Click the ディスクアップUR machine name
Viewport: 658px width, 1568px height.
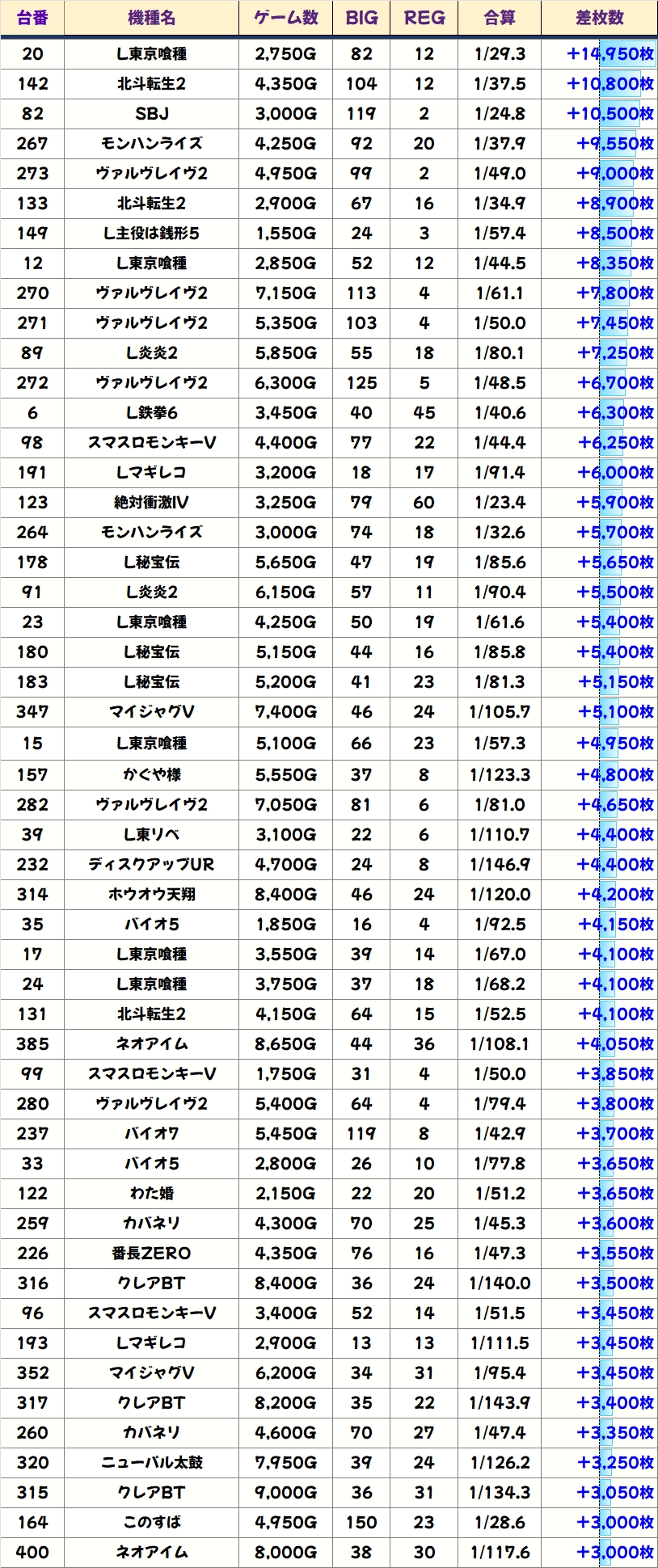point(151,865)
